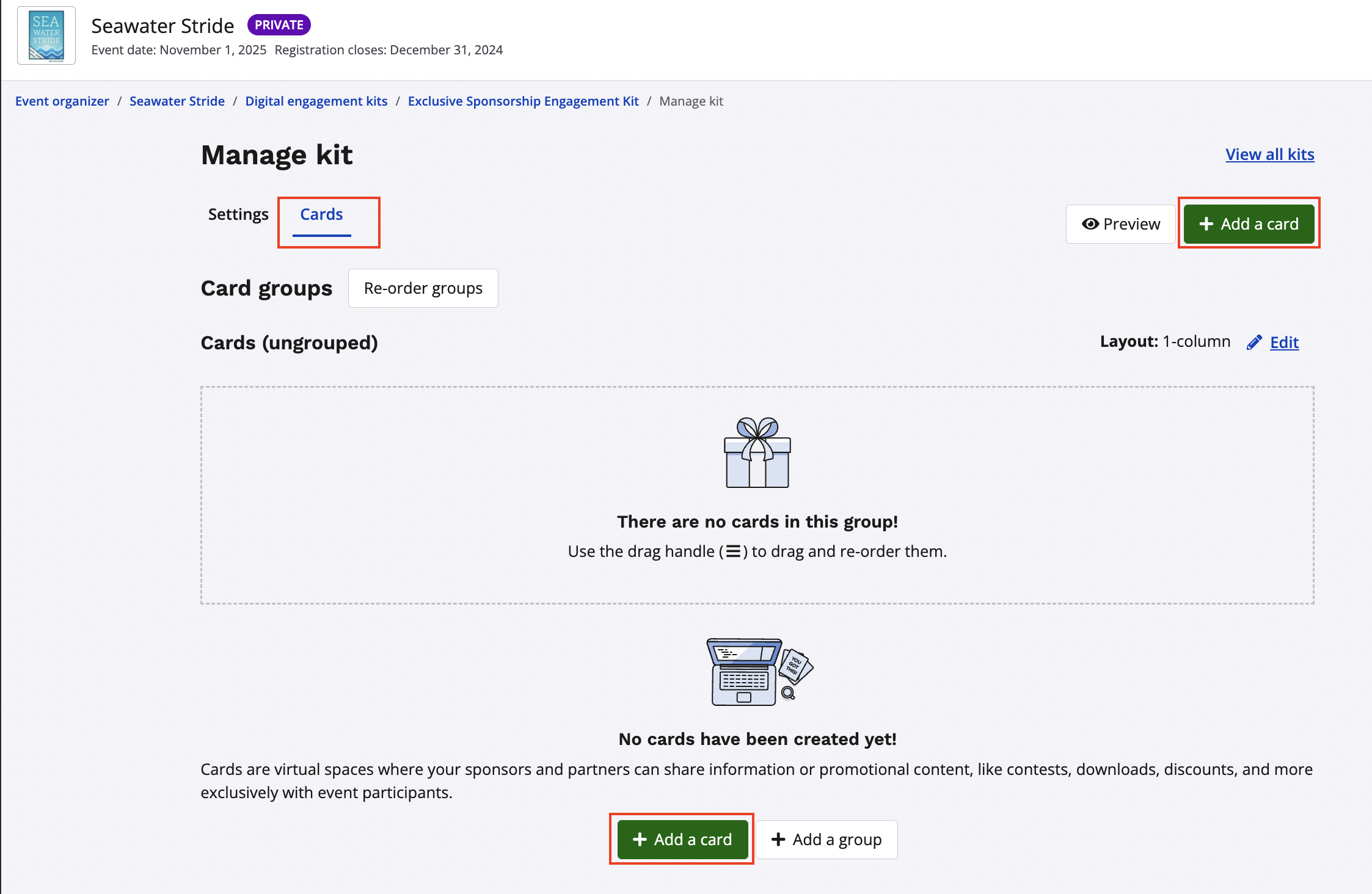Go to Event organizer breadcrumb
Viewport: 1372px width, 894px height.
click(x=62, y=101)
